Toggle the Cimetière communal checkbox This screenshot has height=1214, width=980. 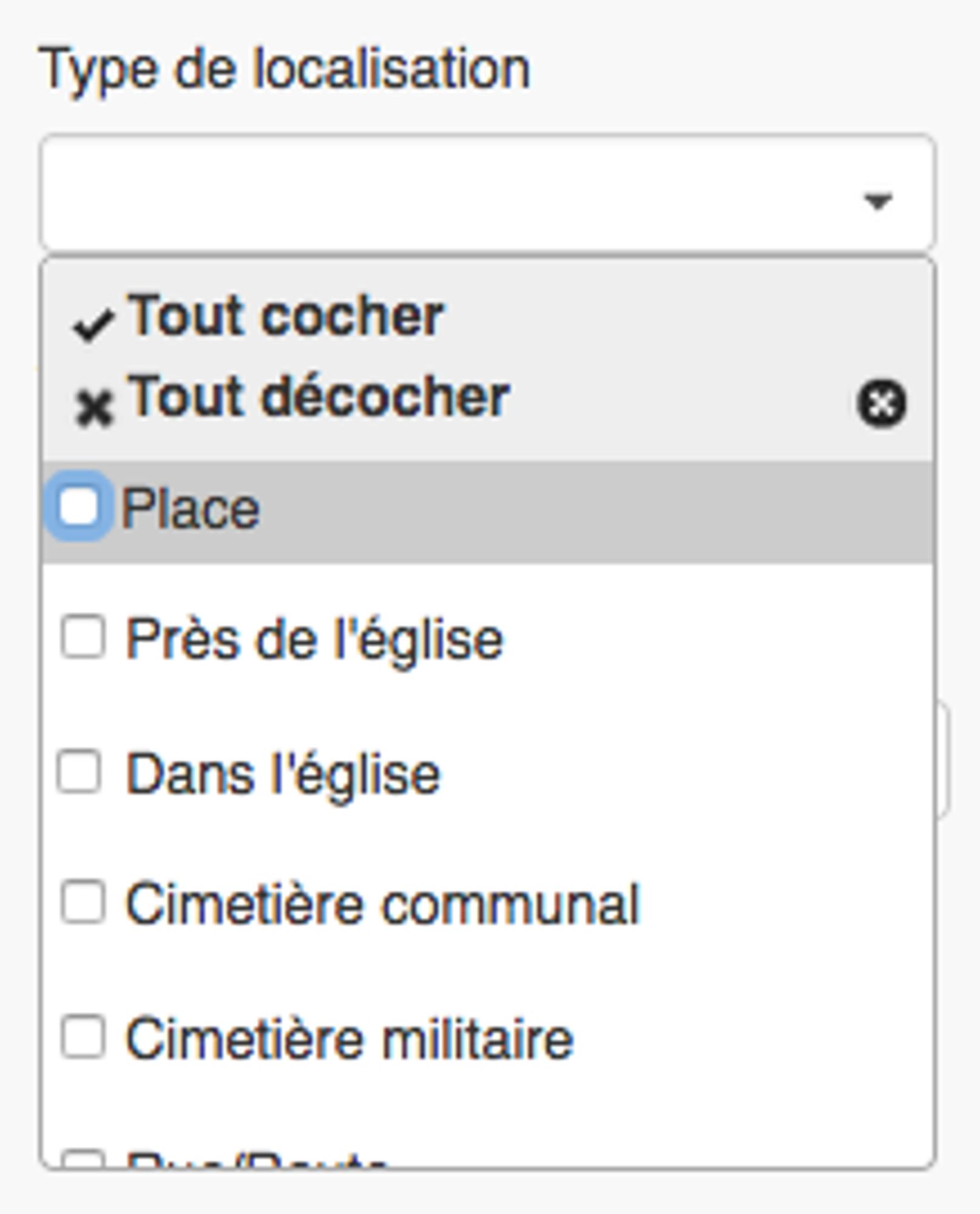tap(83, 902)
